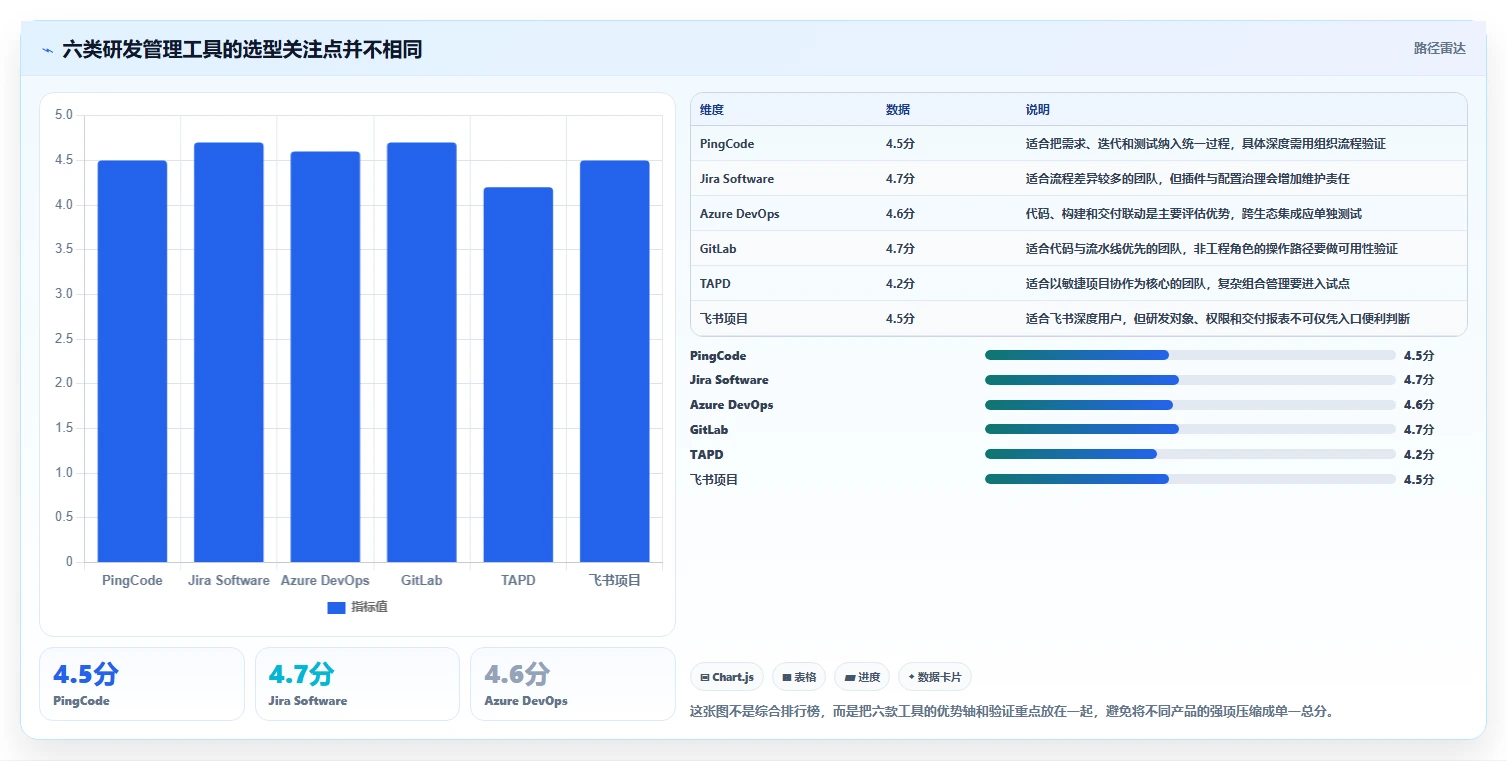
Task: Click description starting 代码、构建和交付联动
Action: coord(1194,214)
